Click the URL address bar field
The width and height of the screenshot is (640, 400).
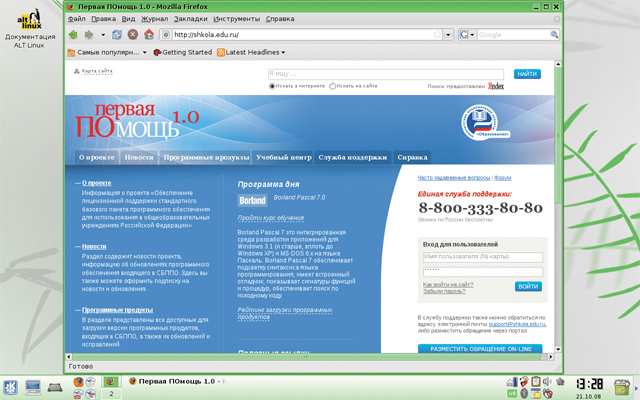point(302,35)
